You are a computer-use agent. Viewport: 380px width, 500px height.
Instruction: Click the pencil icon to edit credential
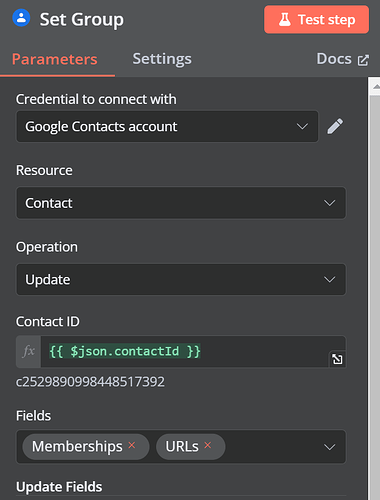pyautogui.click(x=335, y=126)
